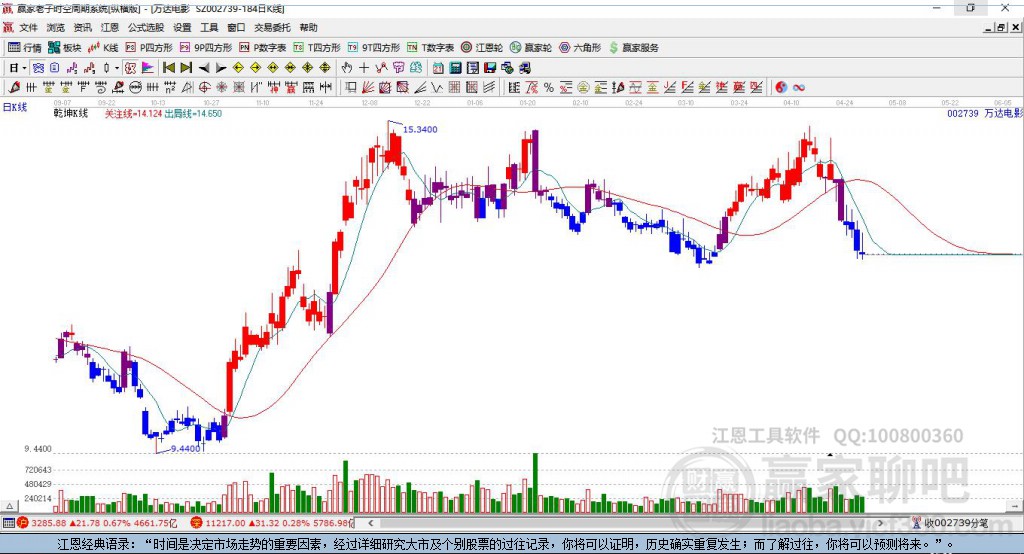The height and width of the screenshot is (554, 1024).
Task: Open the 文件 menu
Action: point(28,27)
